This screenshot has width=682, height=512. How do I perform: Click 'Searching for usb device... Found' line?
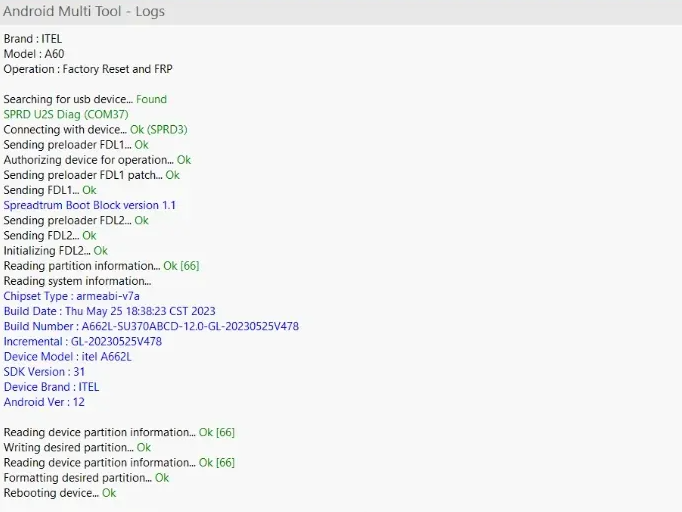[85, 99]
